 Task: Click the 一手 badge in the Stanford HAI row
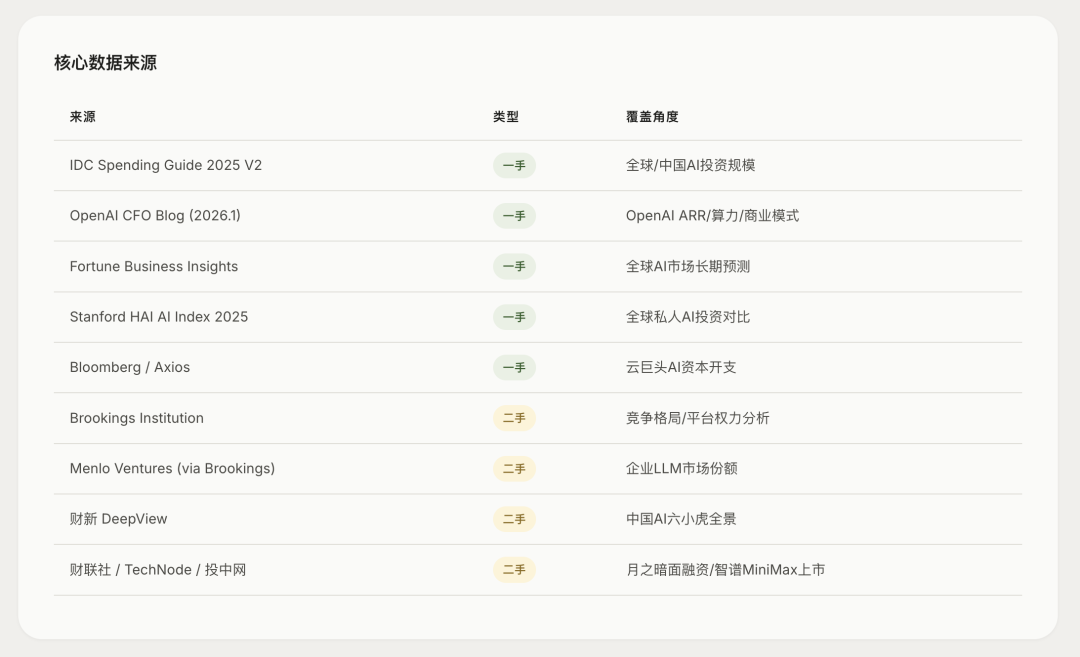pos(514,317)
